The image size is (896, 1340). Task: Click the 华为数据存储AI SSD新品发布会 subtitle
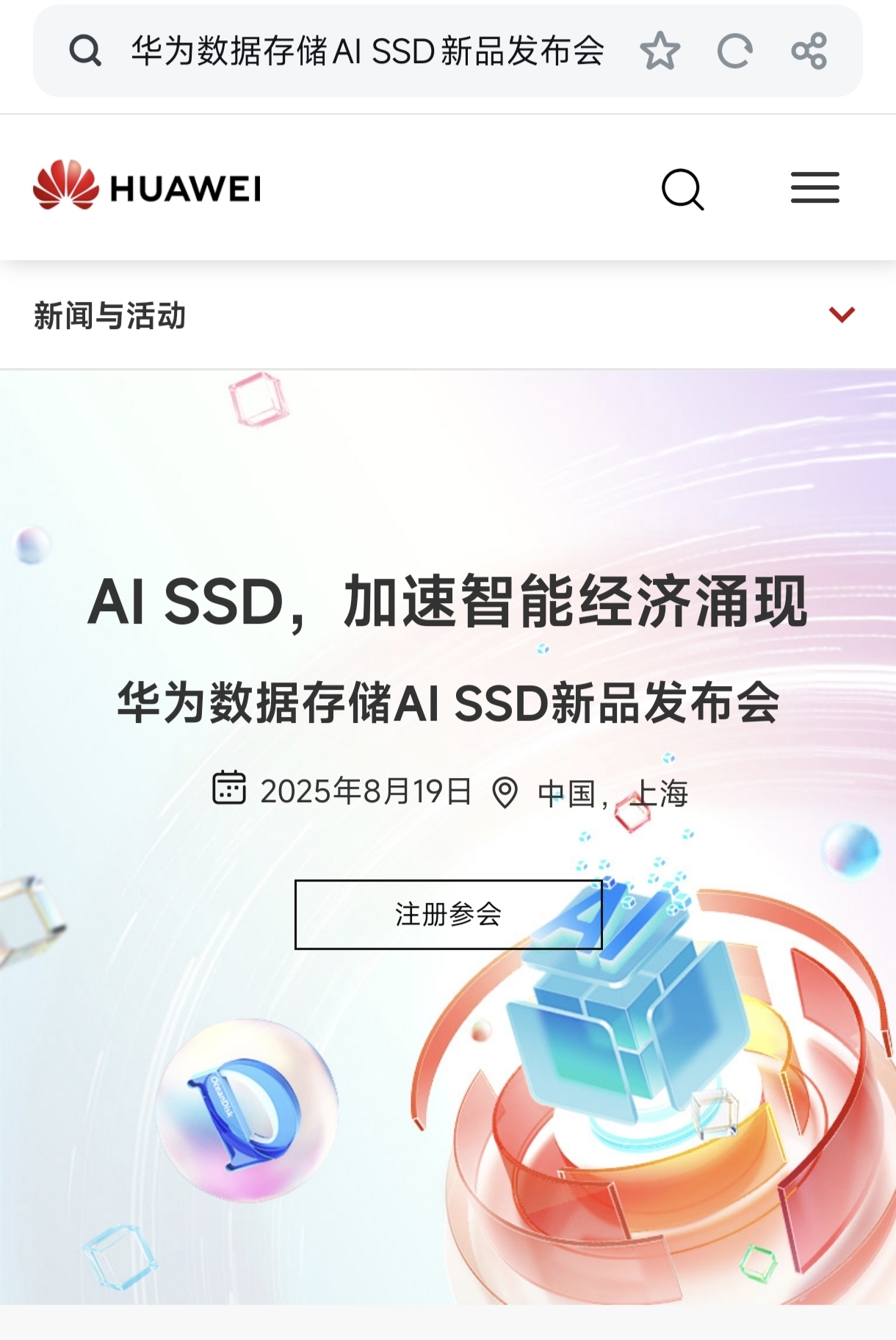(448, 703)
